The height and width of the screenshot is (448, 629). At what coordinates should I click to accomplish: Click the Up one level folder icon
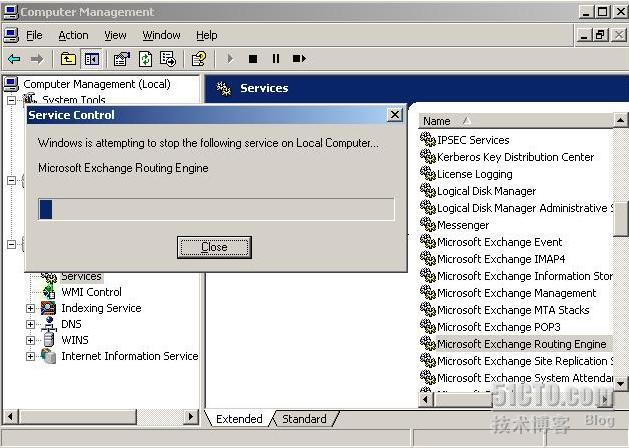[x=68, y=59]
